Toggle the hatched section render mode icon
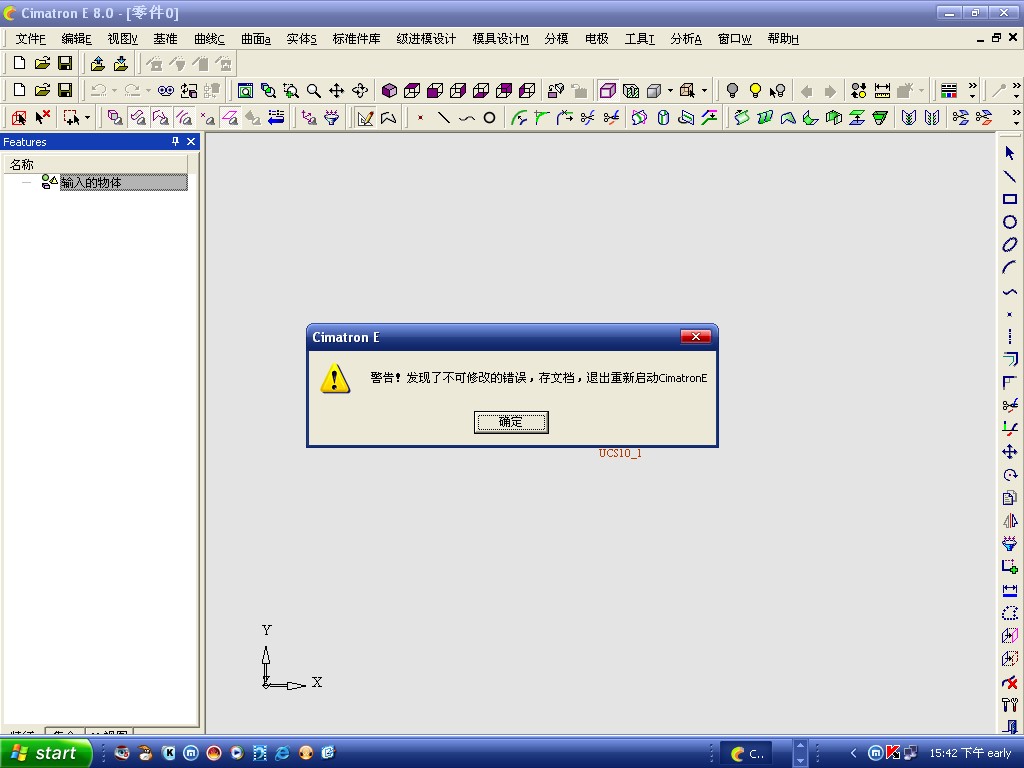Screen dimensions: 1024x768 tap(631, 90)
